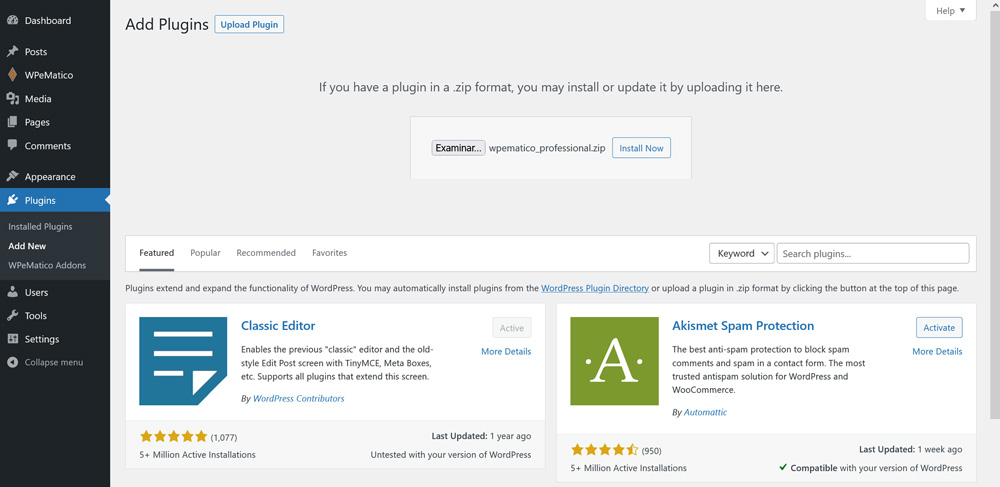Screen dimensions: 1000x487
Task: Click the "Add Plugins" page heading
Action: [167, 24]
